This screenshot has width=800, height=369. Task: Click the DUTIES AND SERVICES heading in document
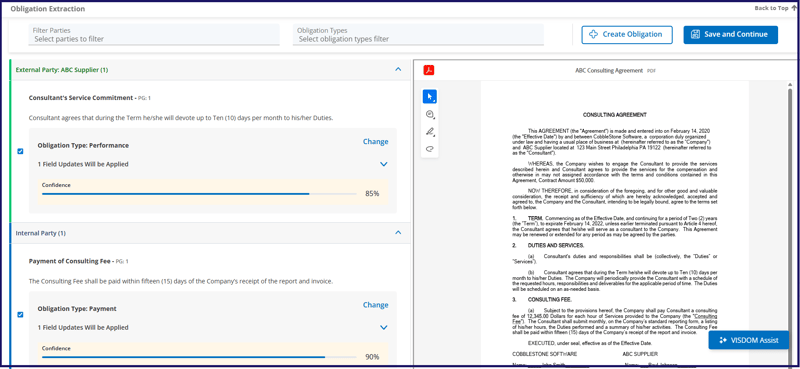tap(556, 245)
